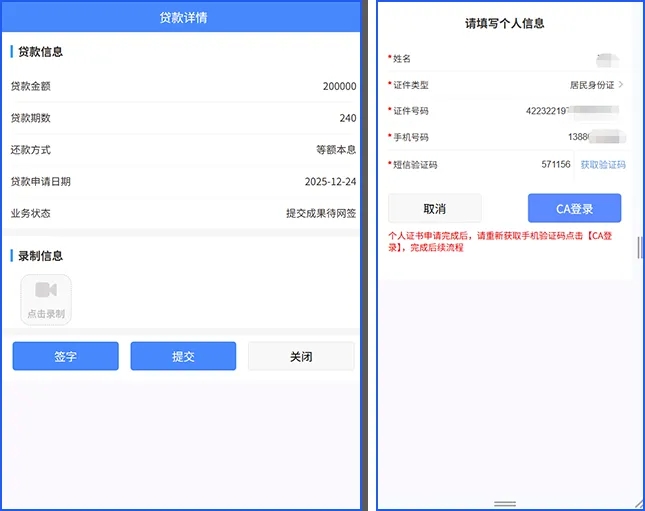
Task: Click the 还款方式 value 等额本息
Action: [336, 150]
